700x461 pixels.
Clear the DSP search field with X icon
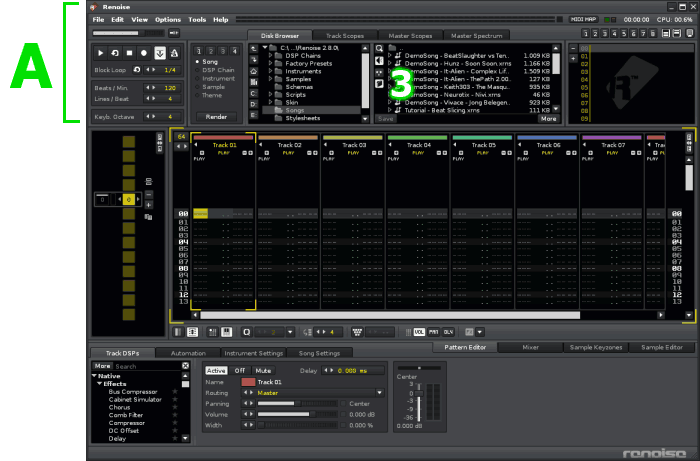click(185, 366)
